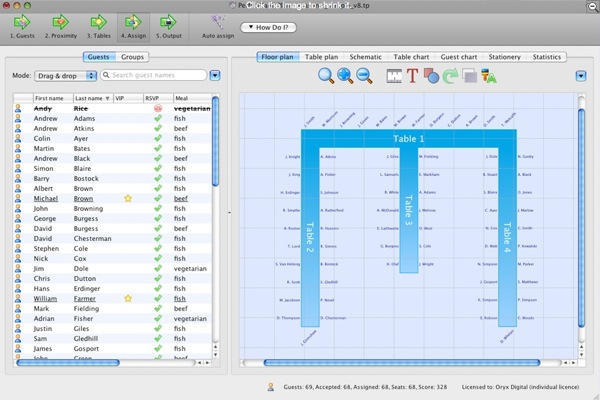Expand the How Do I? dropdown
The width and height of the screenshot is (600, 400).
tap(269, 27)
